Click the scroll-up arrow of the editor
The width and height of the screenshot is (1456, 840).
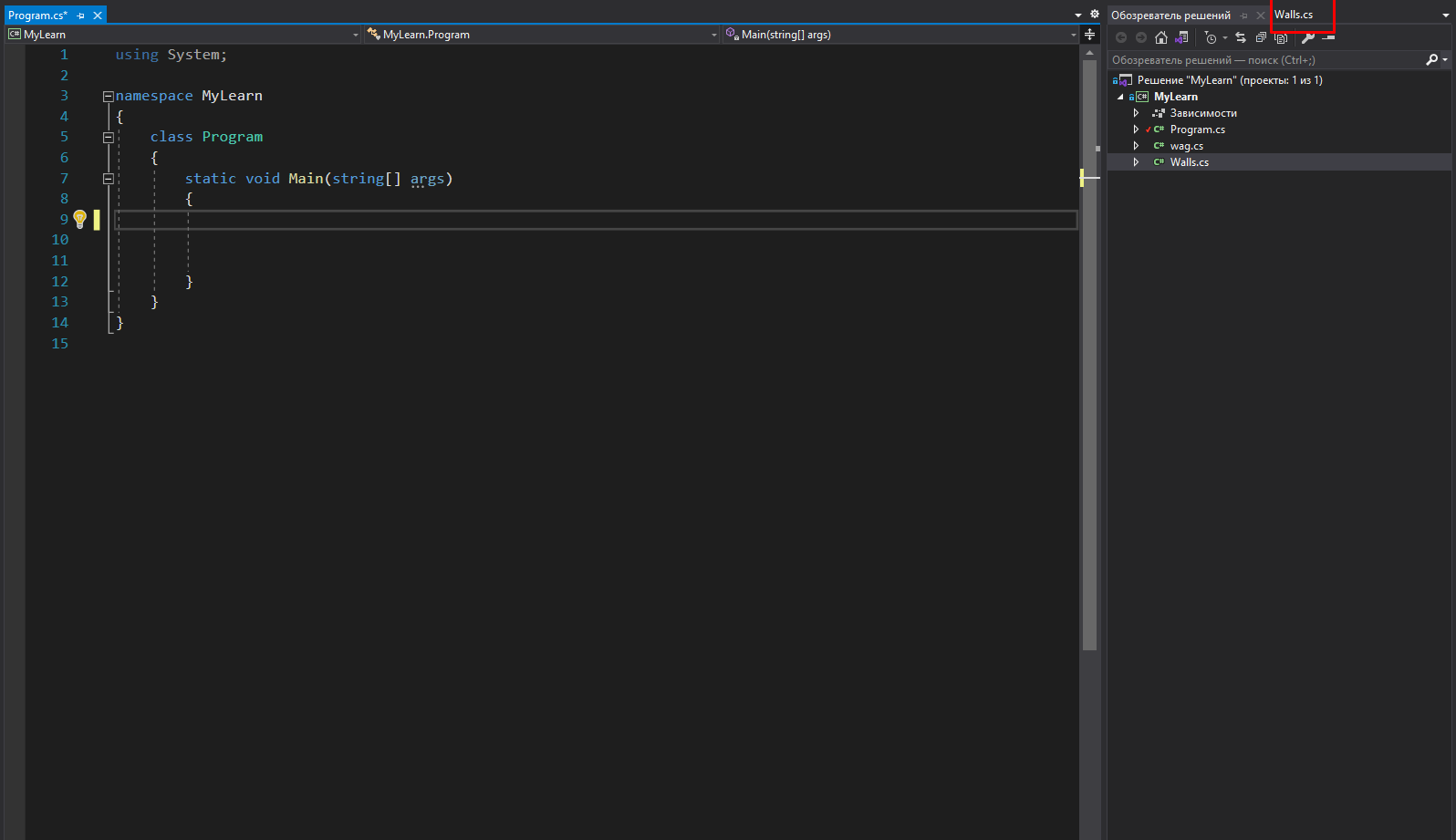[1089, 53]
